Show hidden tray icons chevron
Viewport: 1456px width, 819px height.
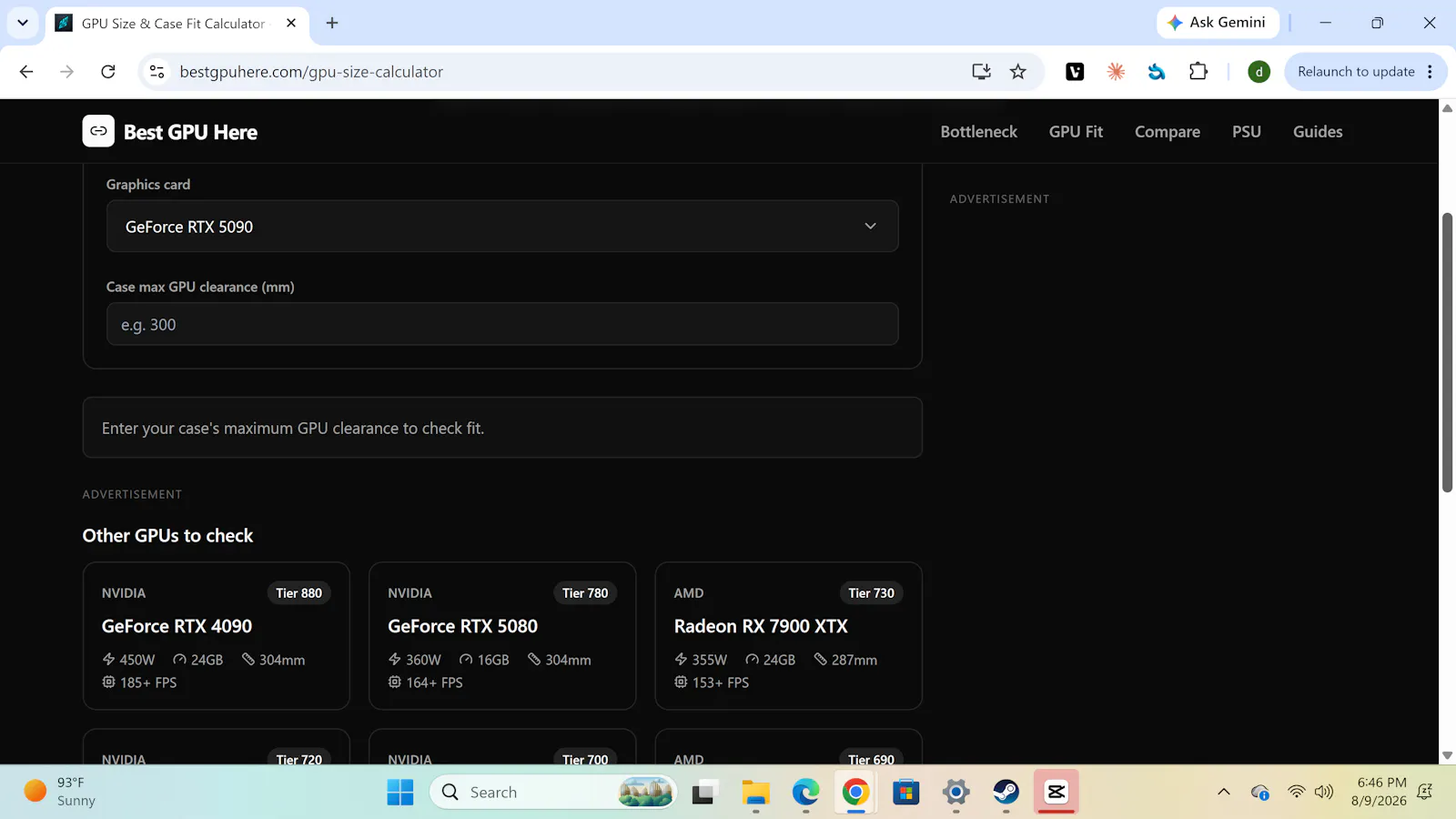point(1223,792)
